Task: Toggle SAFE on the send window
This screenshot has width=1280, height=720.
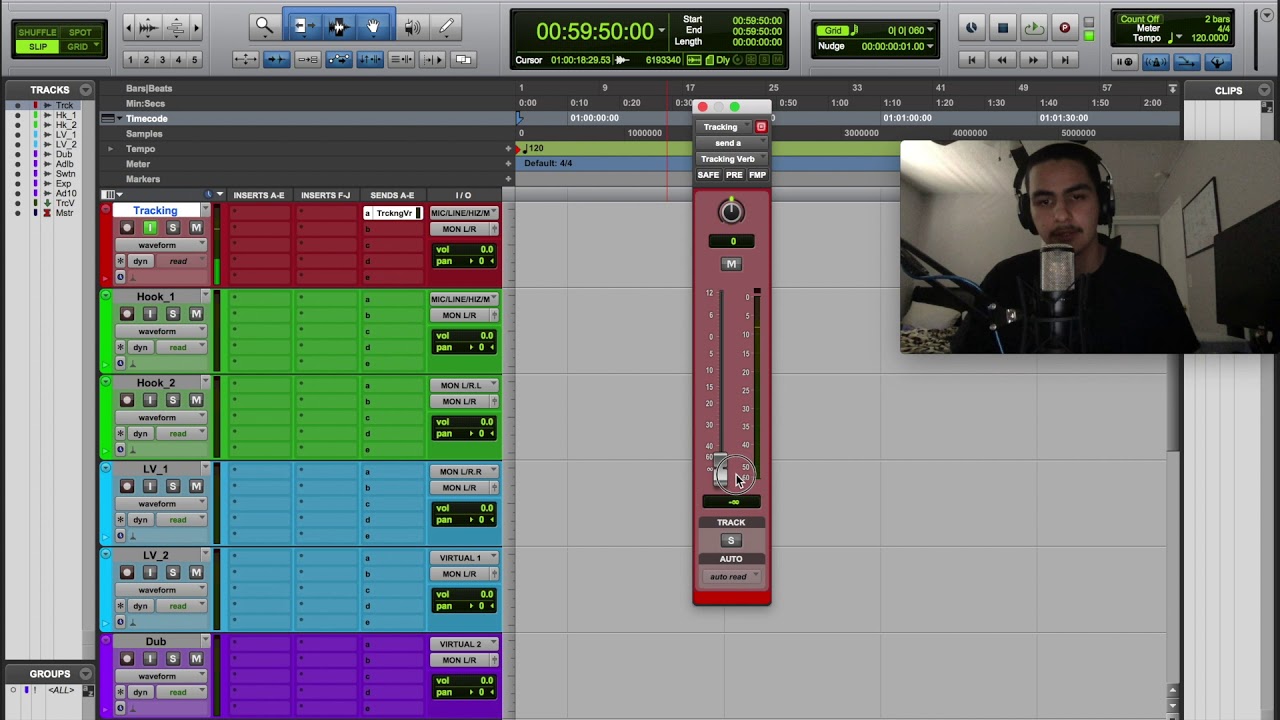Action: coord(708,175)
